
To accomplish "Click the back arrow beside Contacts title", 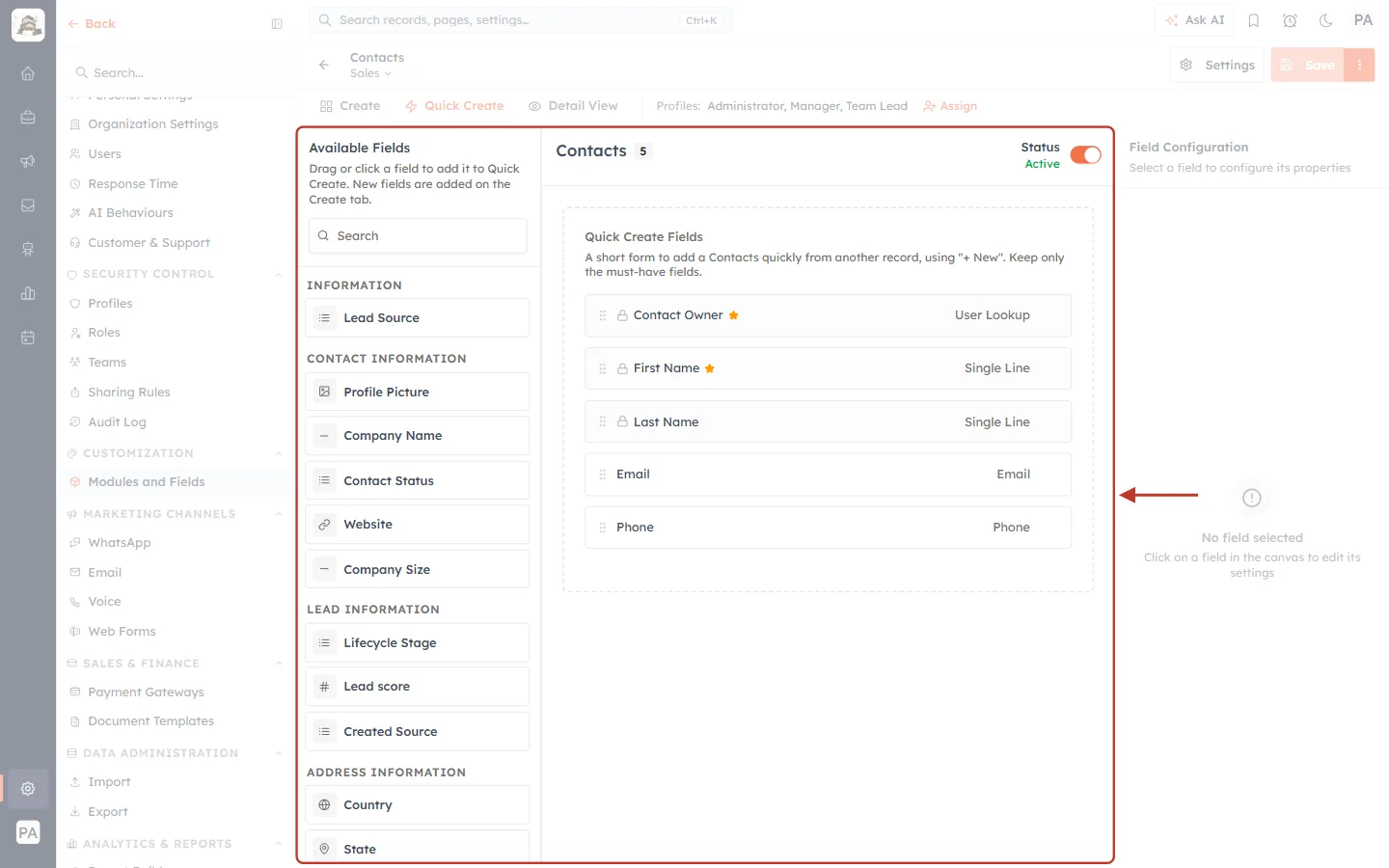I will tap(324, 65).
